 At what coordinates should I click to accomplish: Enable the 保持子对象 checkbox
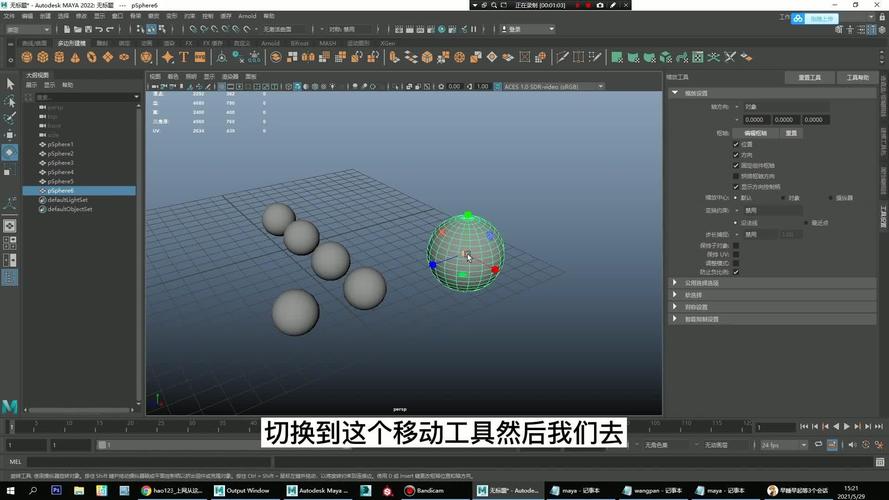[x=736, y=245]
